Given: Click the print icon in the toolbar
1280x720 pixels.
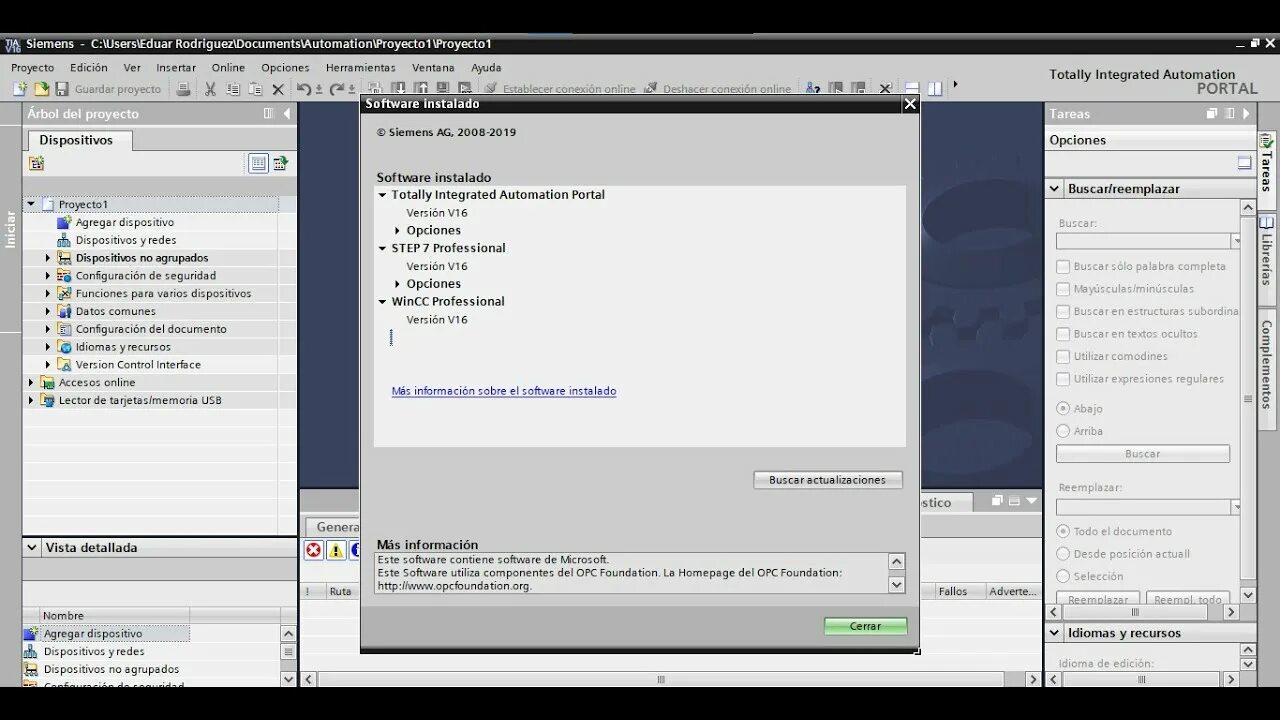Looking at the screenshot, I should coord(184,89).
